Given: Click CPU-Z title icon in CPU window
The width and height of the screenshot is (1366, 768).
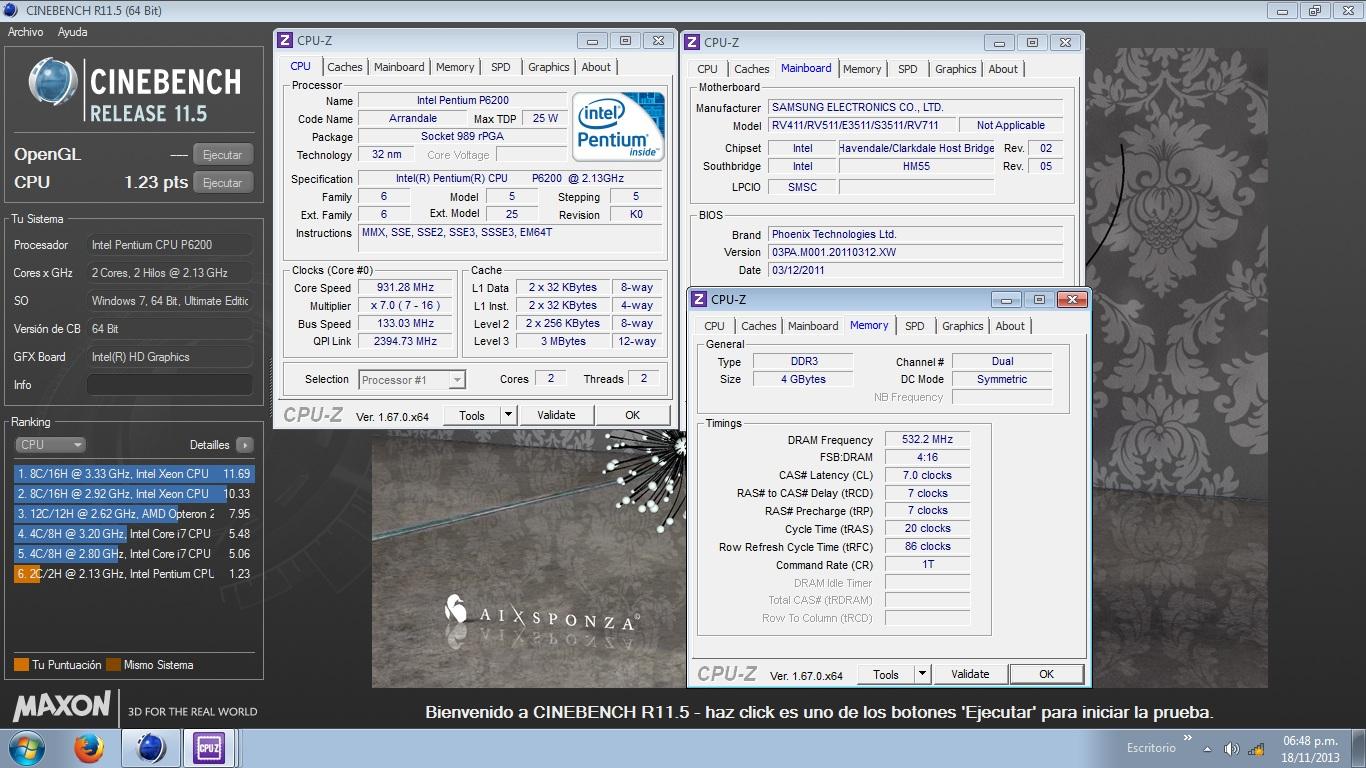Looking at the screenshot, I should pyautogui.click(x=285, y=41).
